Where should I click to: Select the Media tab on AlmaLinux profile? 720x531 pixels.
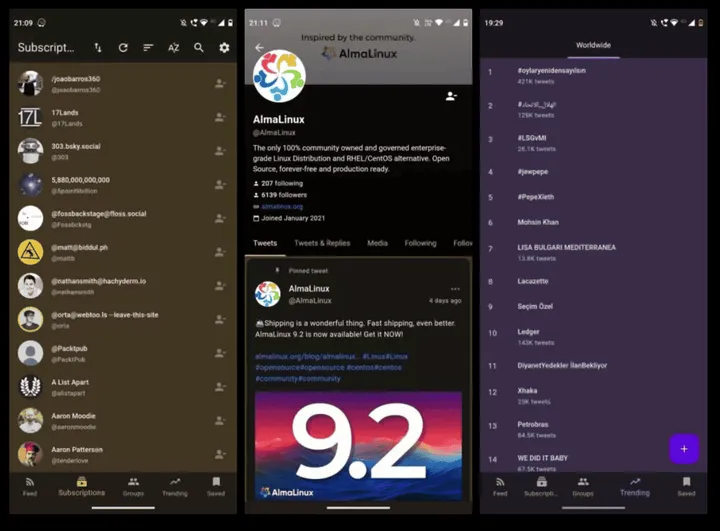coord(377,243)
